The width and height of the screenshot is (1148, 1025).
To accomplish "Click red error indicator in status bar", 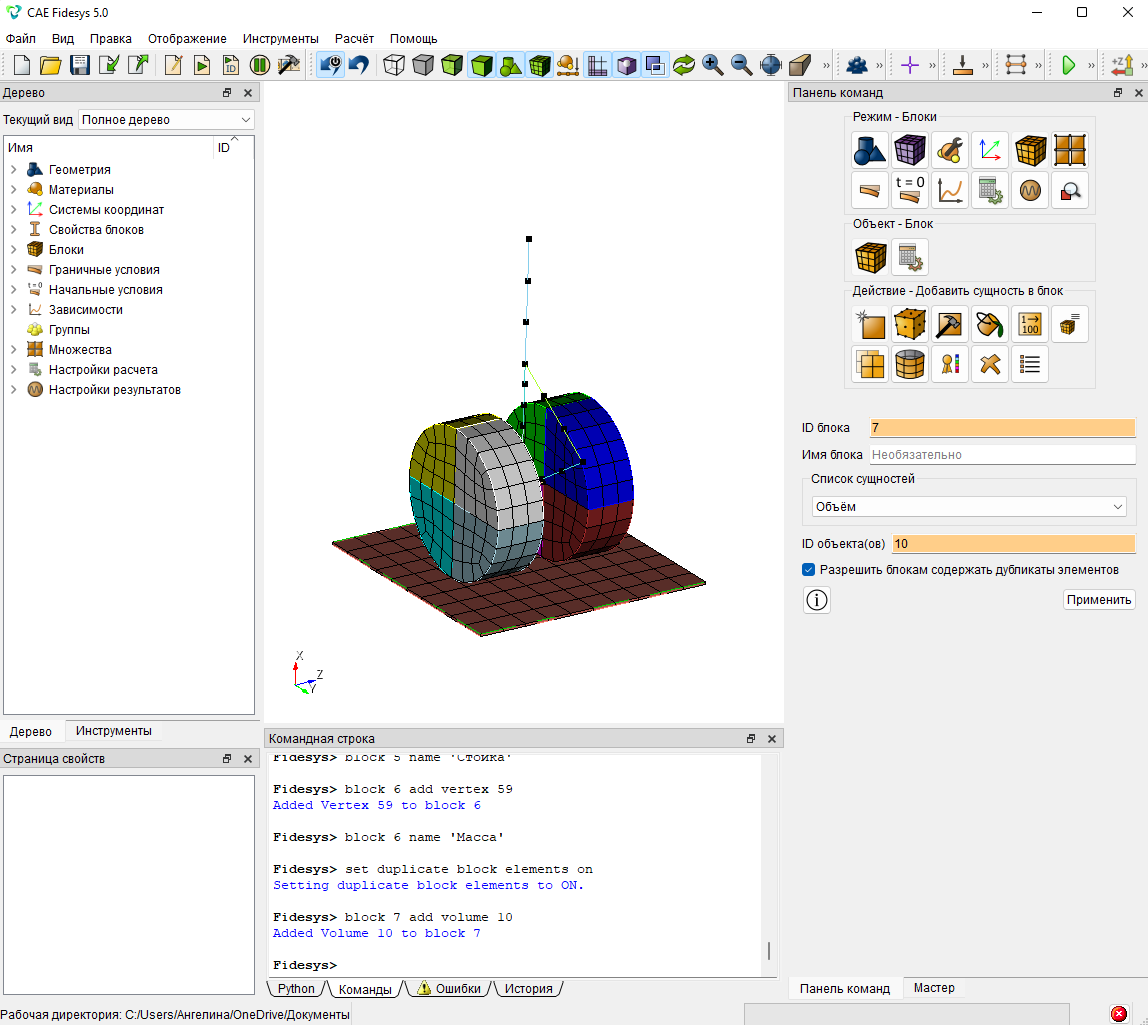I will click(x=1119, y=1014).
